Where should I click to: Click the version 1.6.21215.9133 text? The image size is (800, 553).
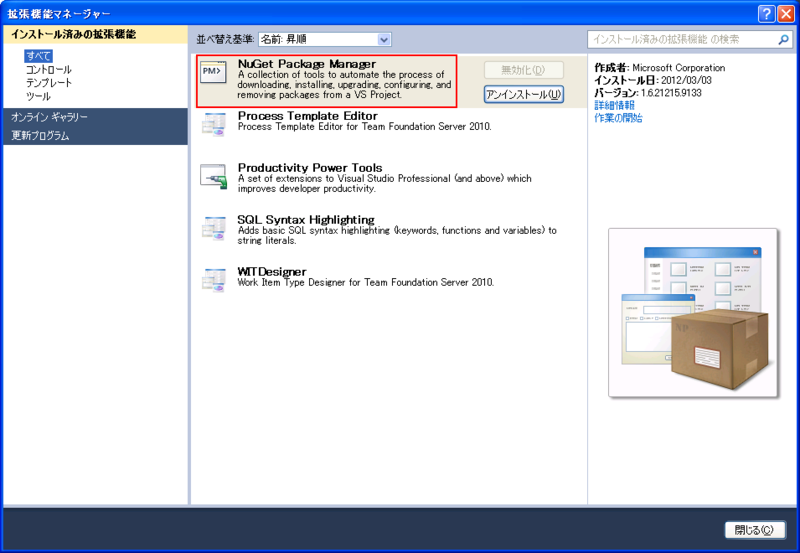pos(671,93)
